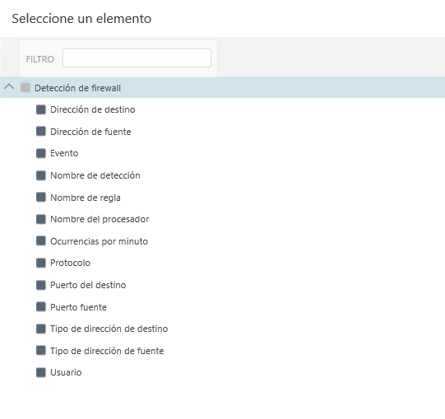The image size is (445, 419).
Task: Choose the Usuario entry
Action: tap(66, 373)
